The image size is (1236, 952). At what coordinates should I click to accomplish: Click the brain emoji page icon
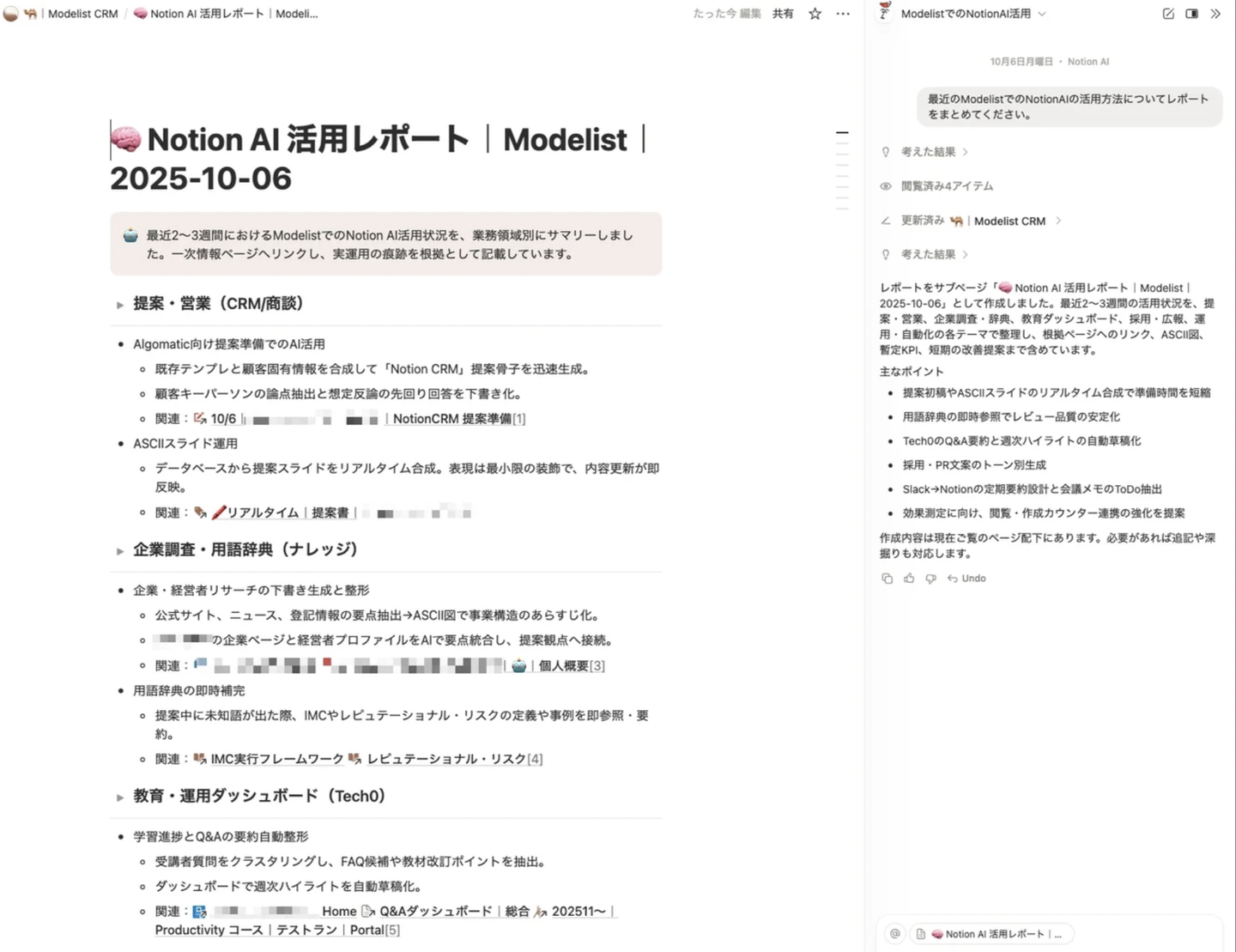pyautogui.click(x=126, y=139)
